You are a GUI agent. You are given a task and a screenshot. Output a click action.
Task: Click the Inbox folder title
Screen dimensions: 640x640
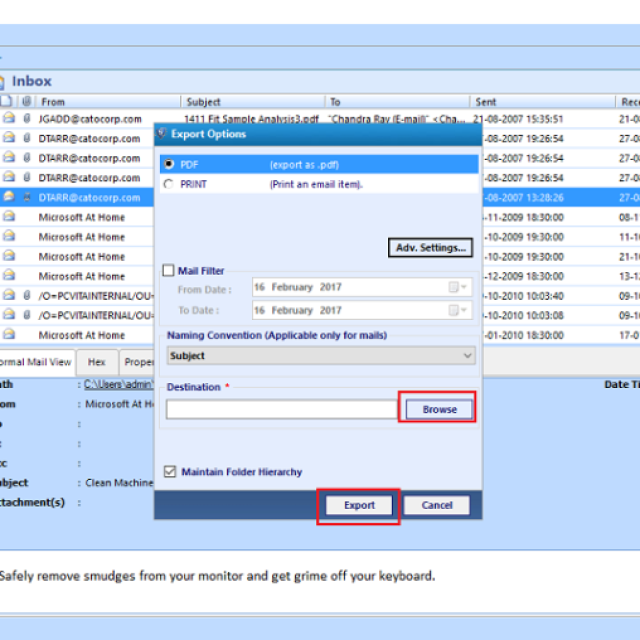pyautogui.click(x=31, y=81)
